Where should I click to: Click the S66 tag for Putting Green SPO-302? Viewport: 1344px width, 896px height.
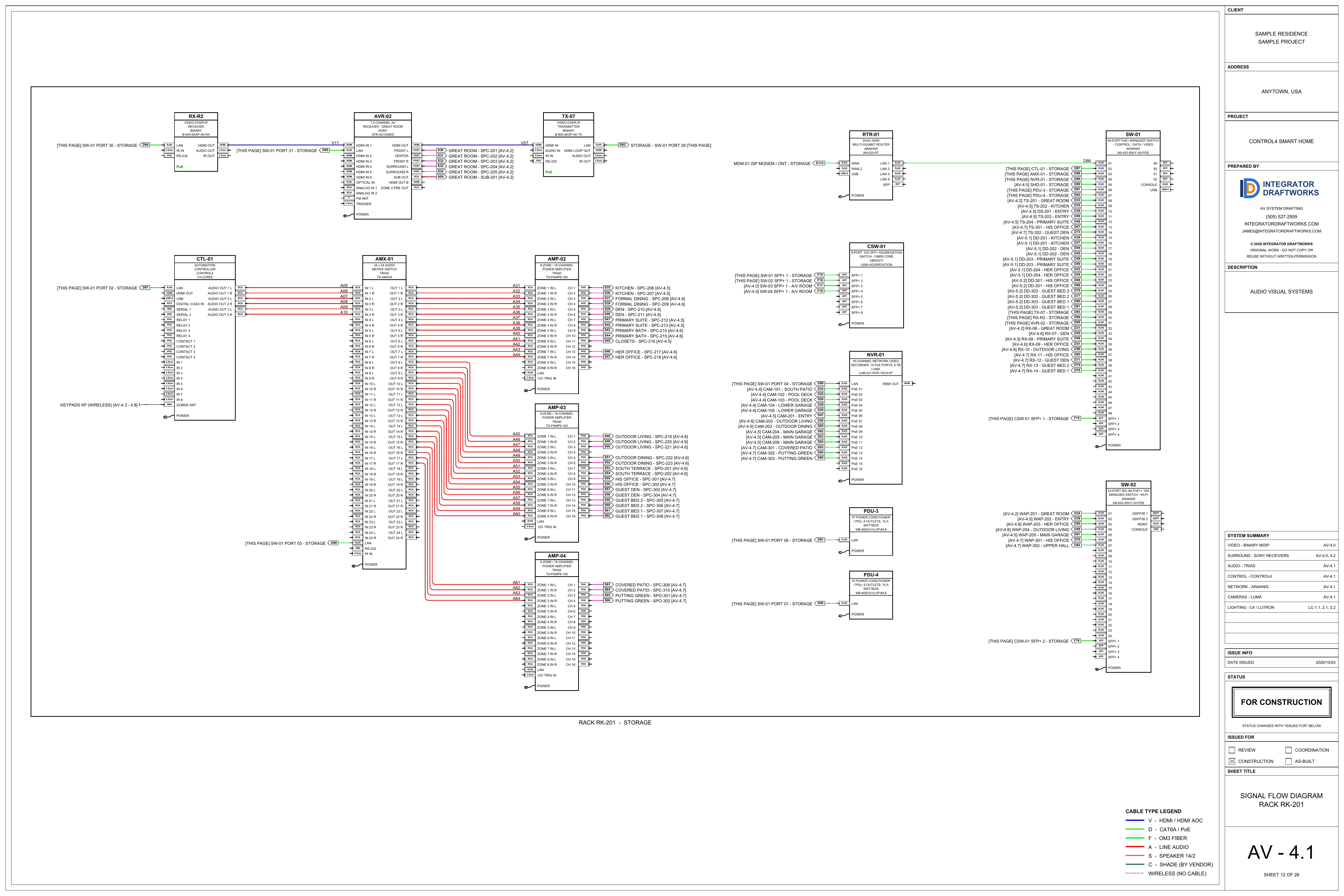(x=608, y=601)
